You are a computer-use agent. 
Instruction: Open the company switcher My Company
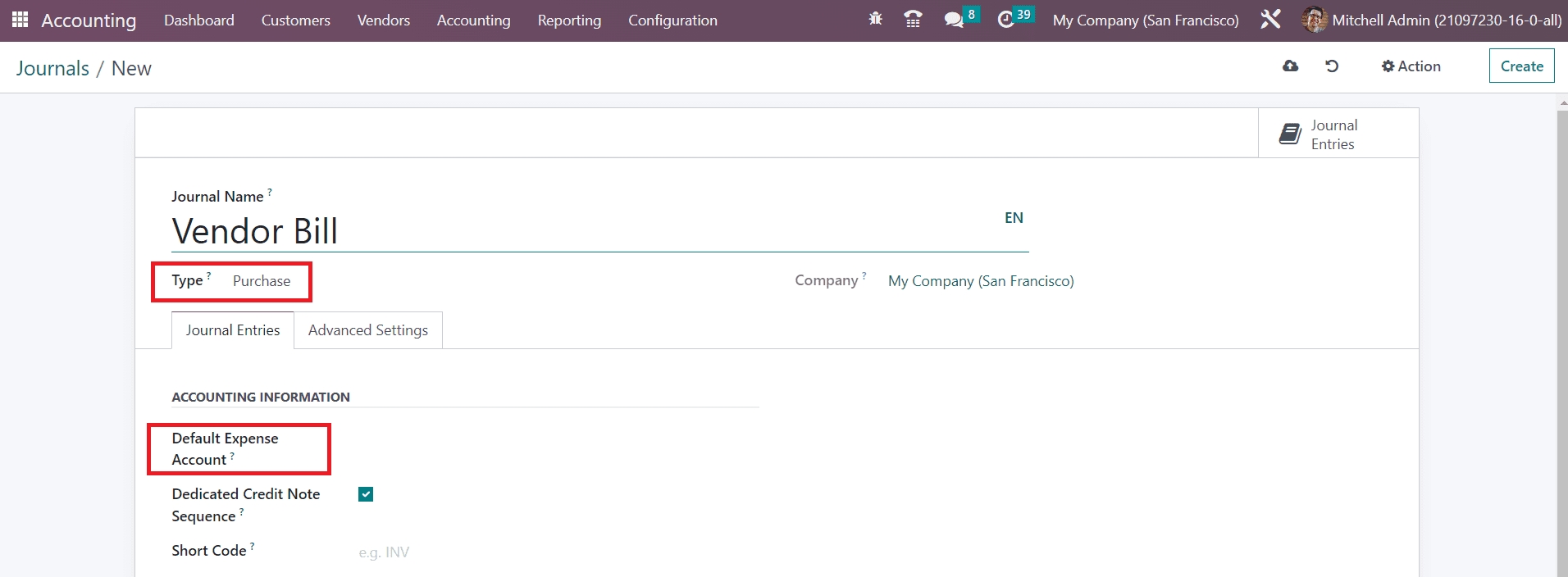pos(1145,20)
